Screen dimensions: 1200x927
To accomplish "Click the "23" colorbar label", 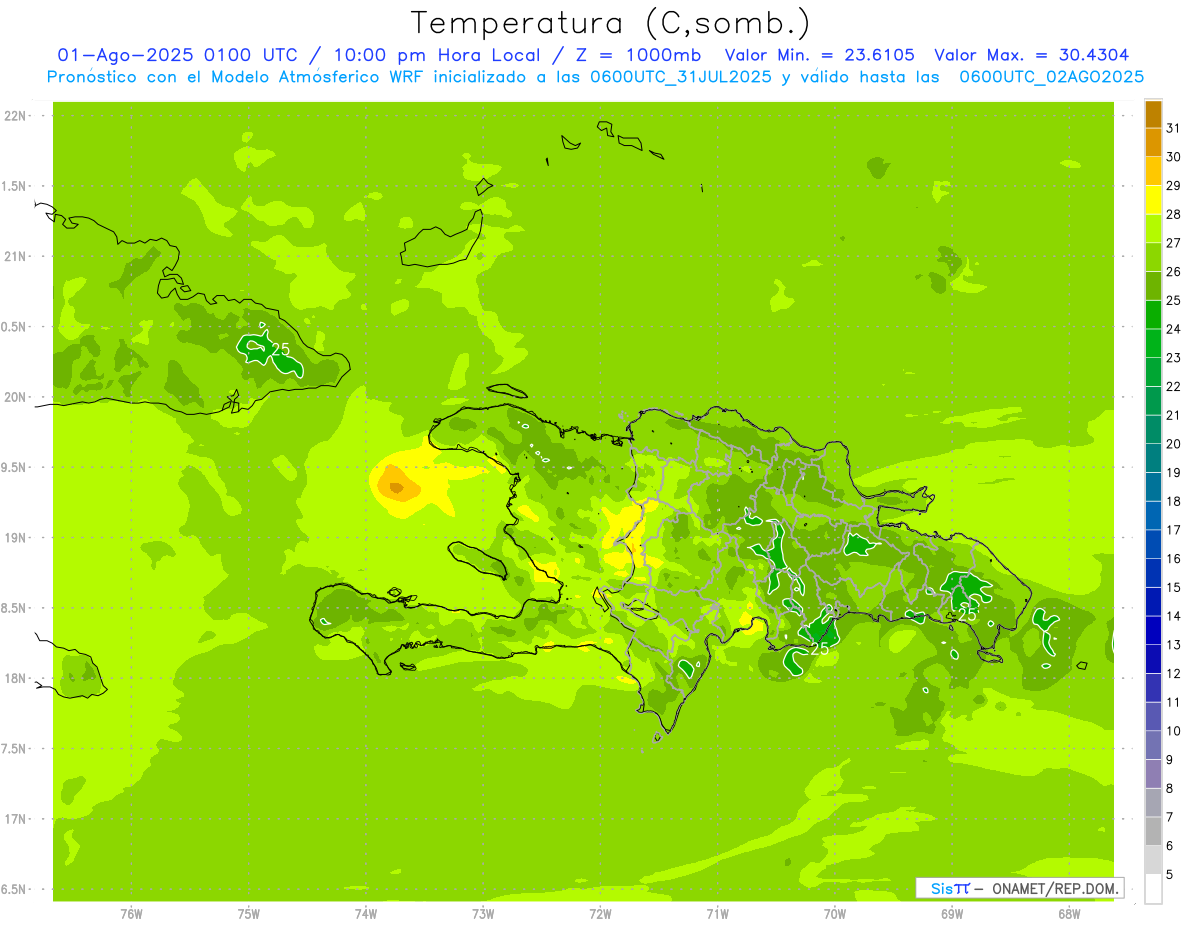I will (1174, 358).
